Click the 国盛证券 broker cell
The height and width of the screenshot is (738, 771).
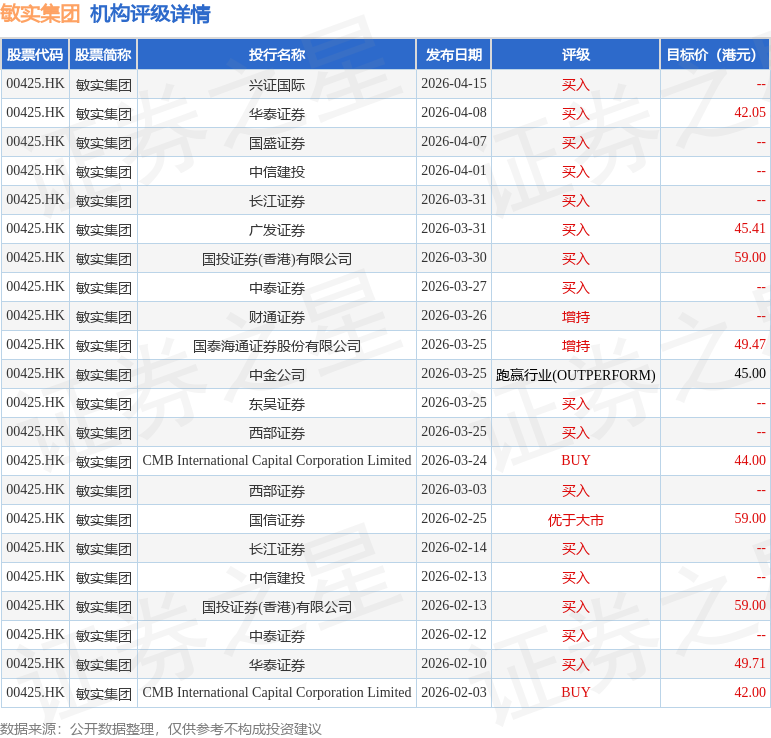pyautogui.click(x=277, y=143)
